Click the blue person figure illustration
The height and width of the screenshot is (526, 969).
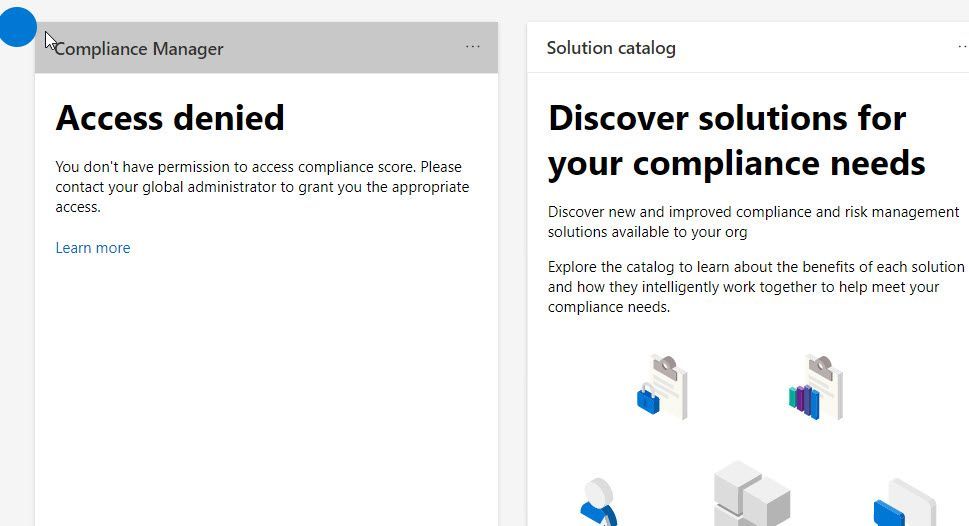click(597, 502)
